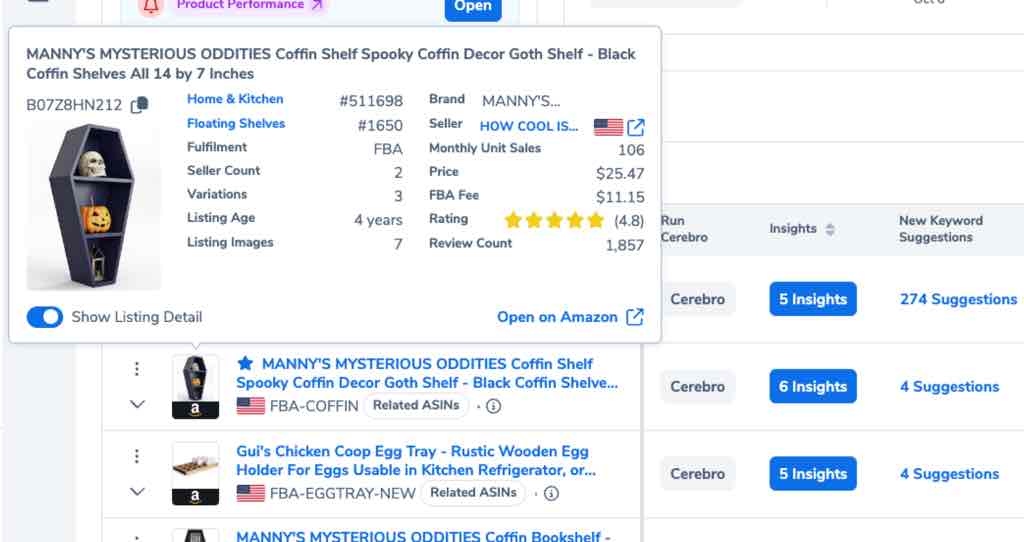Open Product Performance arrow icon
This screenshot has height=542, width=1024.
coord(317,5)
